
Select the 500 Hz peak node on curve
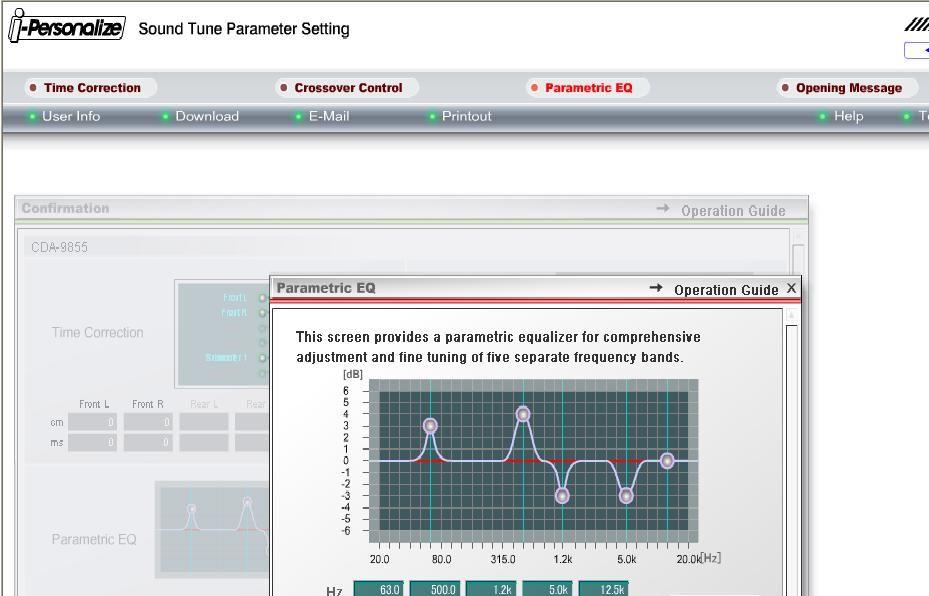523,414
